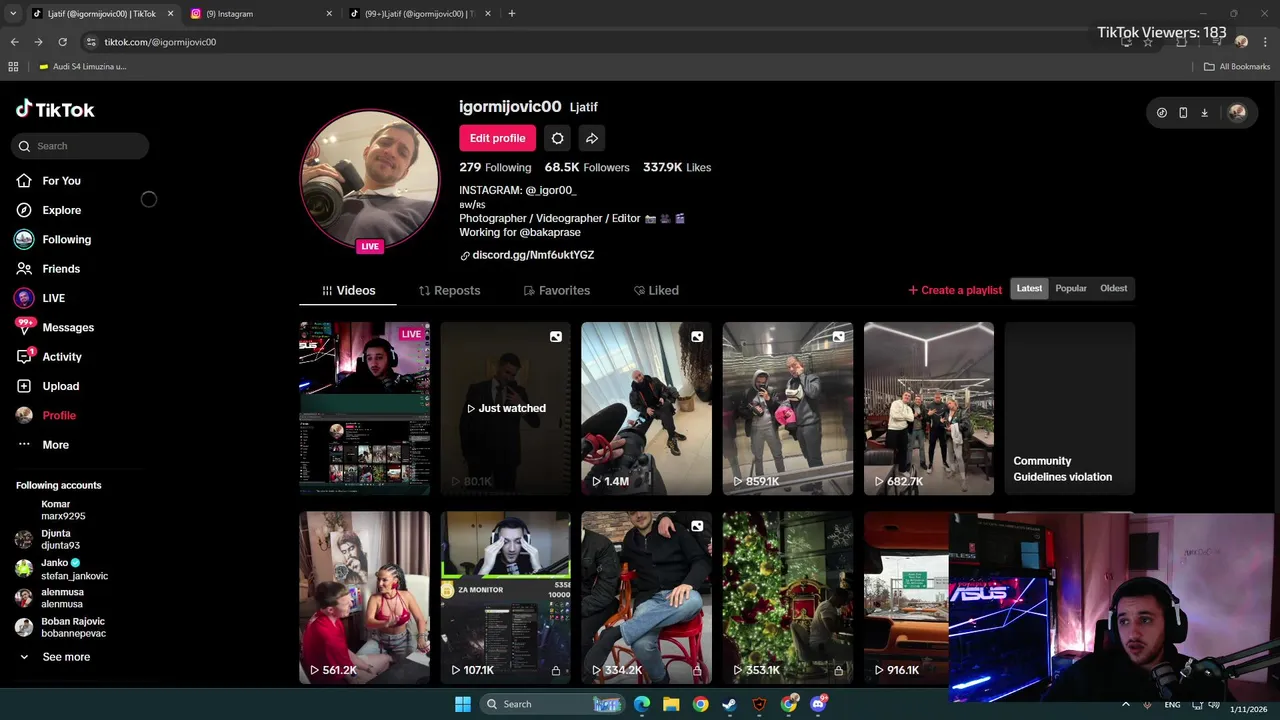1280x720 pixels.
Task: Open the Janko stefan_jankovic following account
Action: click(62, 569)
